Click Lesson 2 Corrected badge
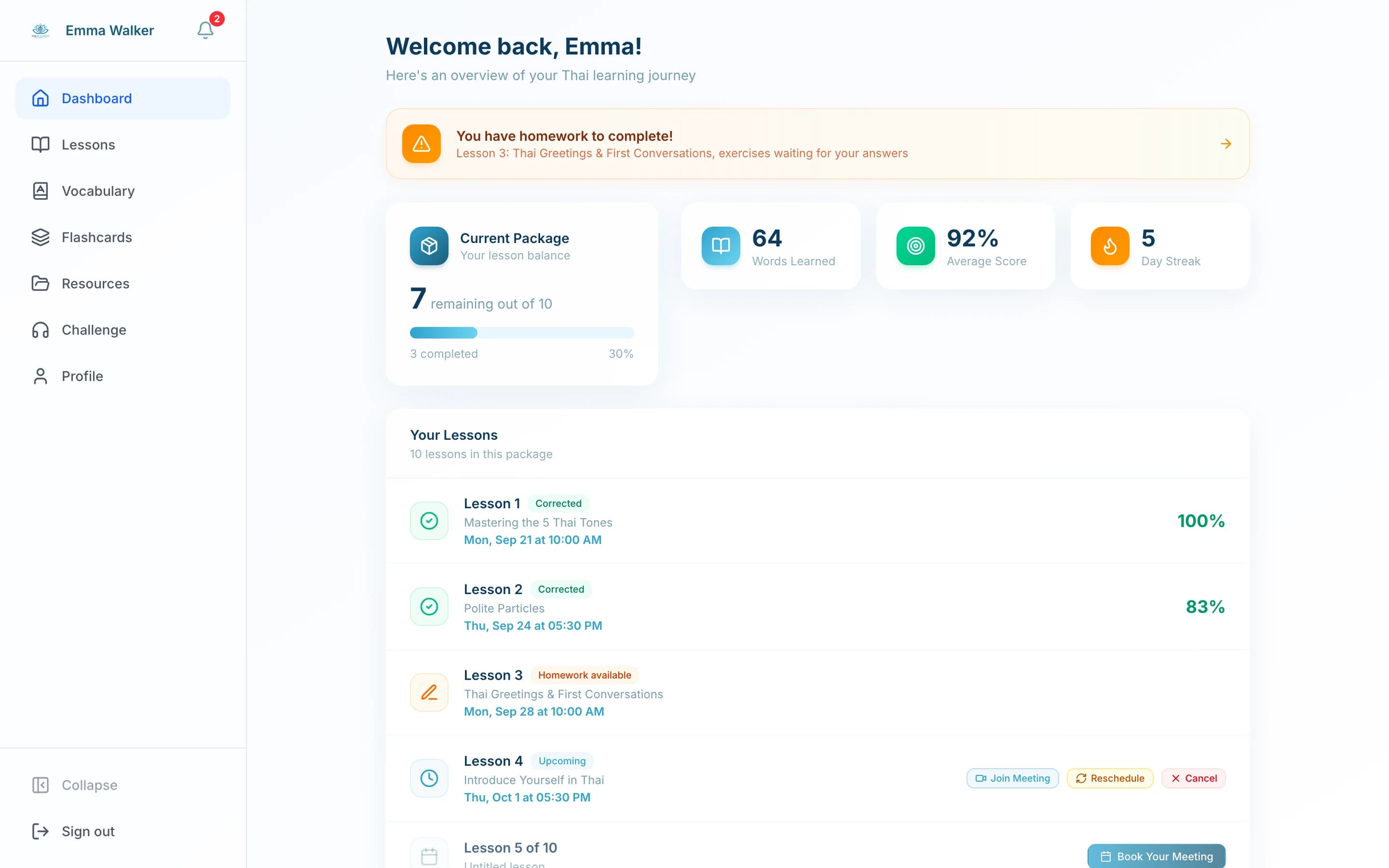 pyautogui.click(x=561, y=589)
